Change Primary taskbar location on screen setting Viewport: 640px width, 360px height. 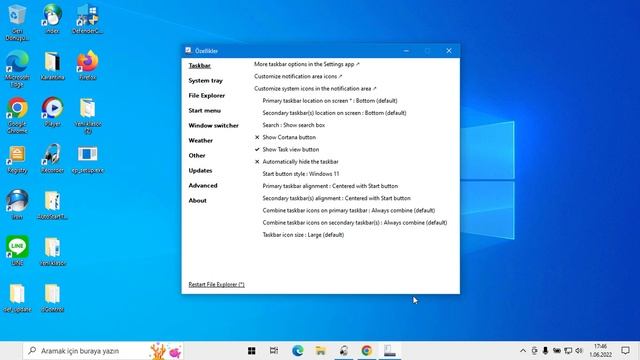point(330,100)
